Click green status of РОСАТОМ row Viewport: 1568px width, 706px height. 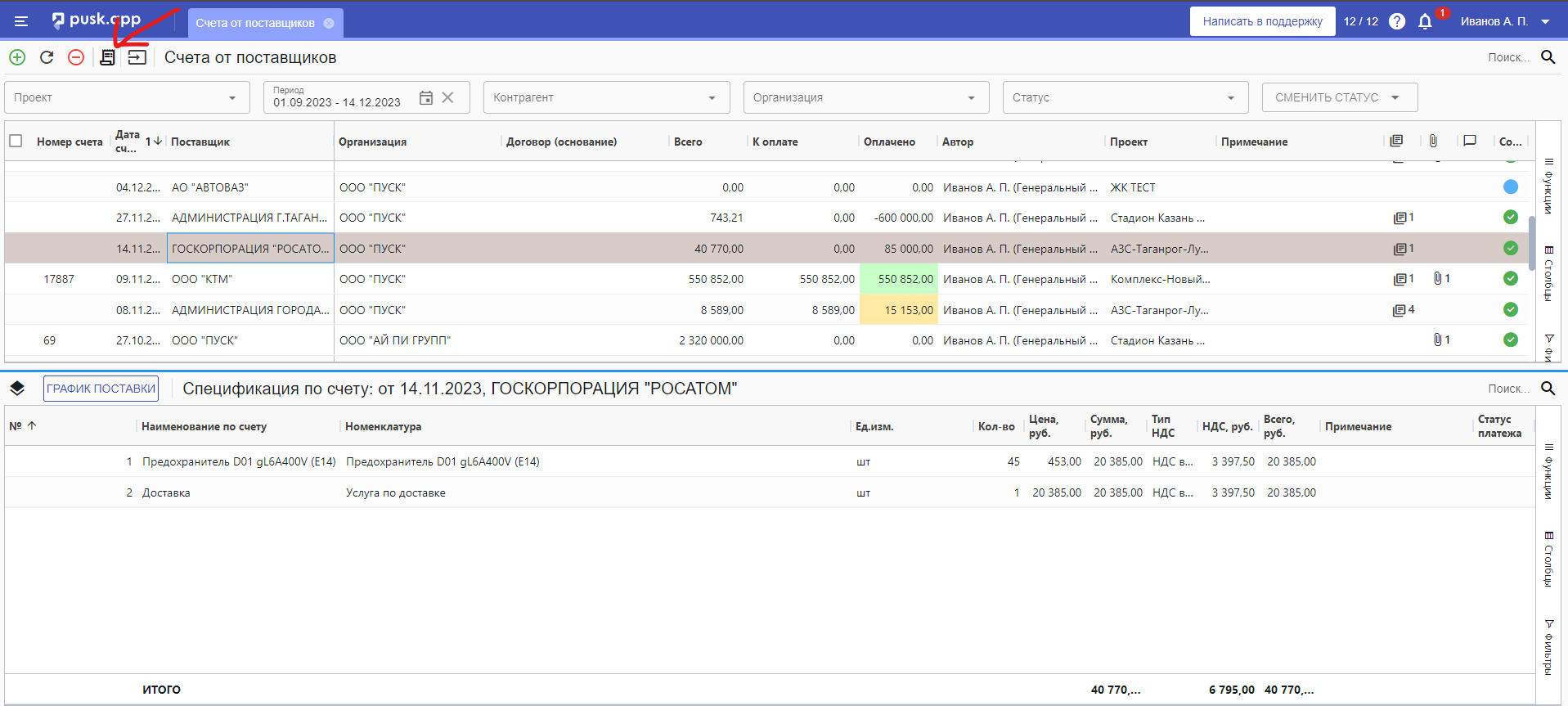tap(1511, 248)
